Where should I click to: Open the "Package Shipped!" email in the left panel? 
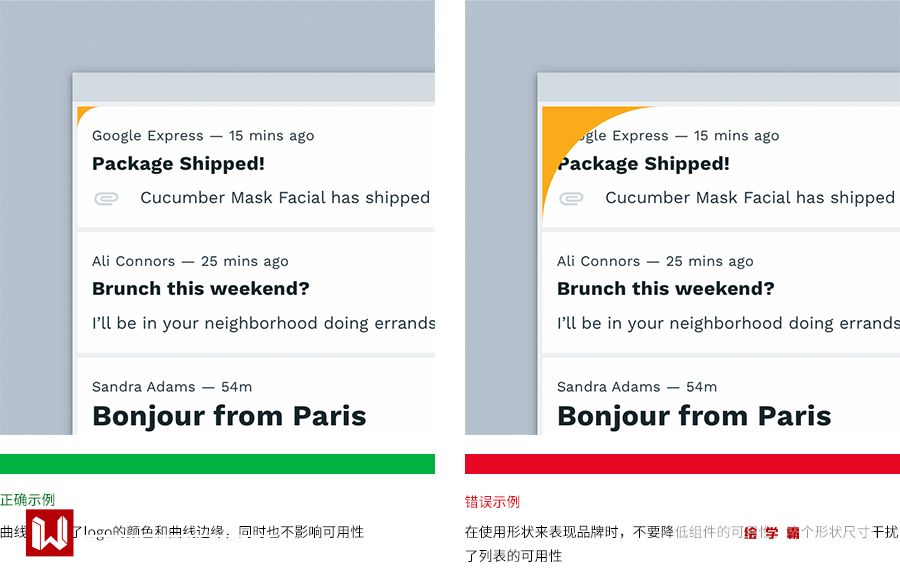[178, 164]
